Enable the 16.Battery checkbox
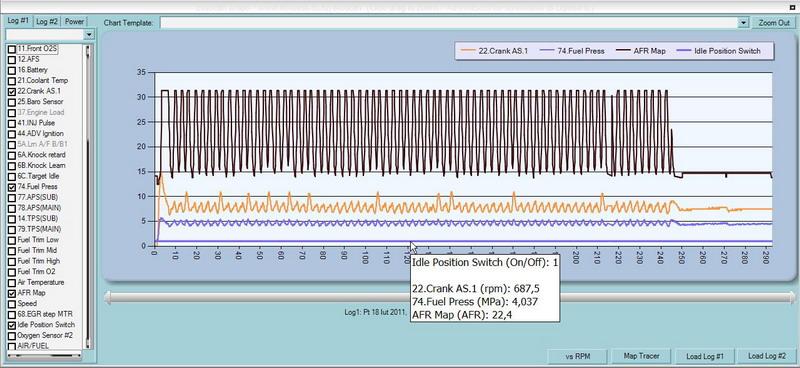Screen dimensions: 800x368 coord(12,70)
